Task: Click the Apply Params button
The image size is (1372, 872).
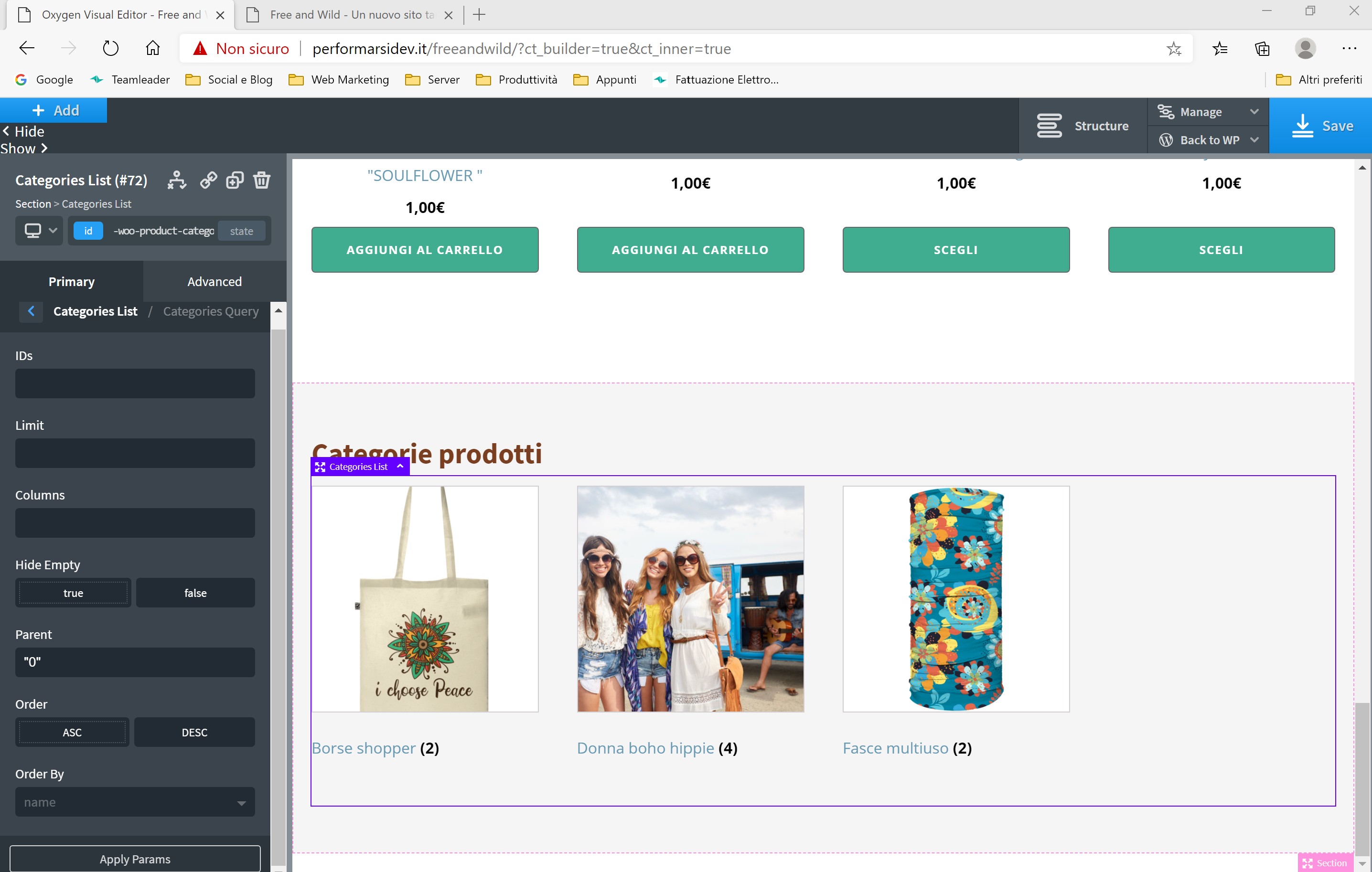Action: [x=134, y=859]
